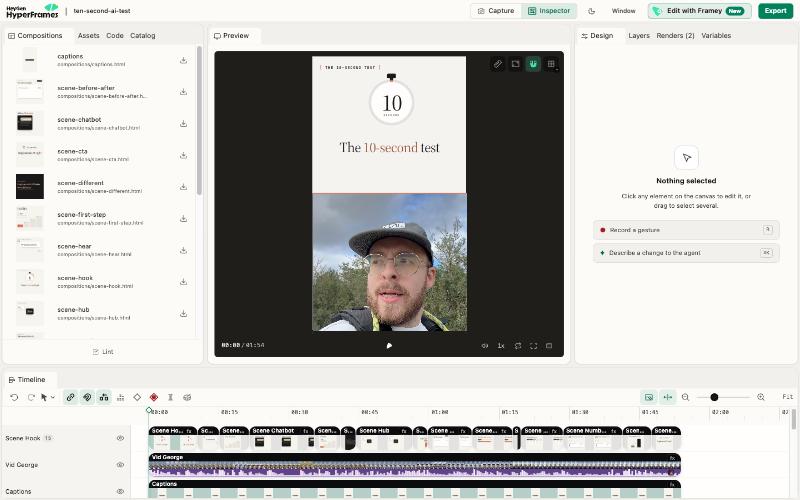Click the distribute tracks icon in timeline toolbar

[121, 397]
